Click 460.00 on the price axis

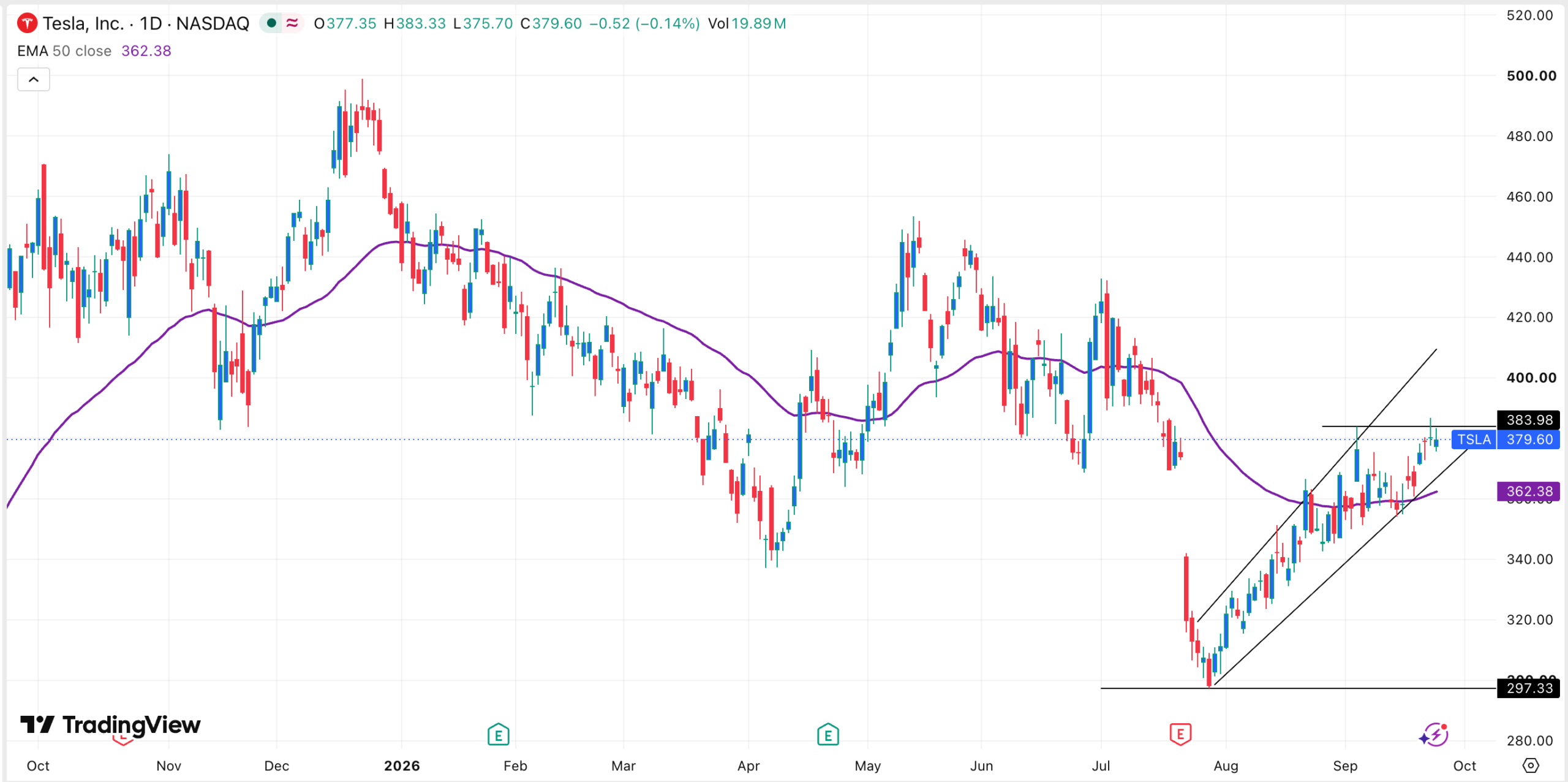tap(1529, 197)
